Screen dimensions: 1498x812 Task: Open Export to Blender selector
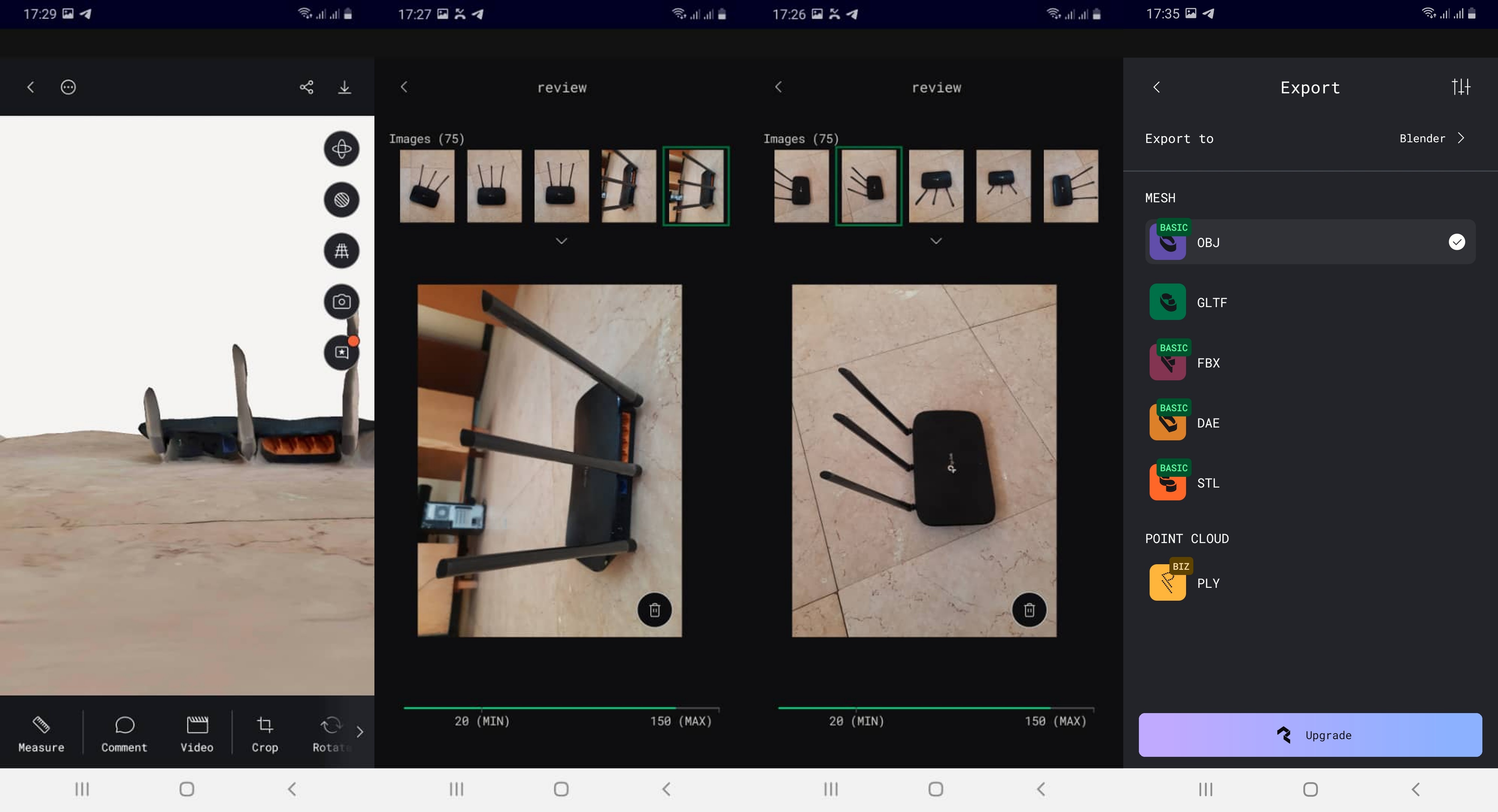(1431, 138)
